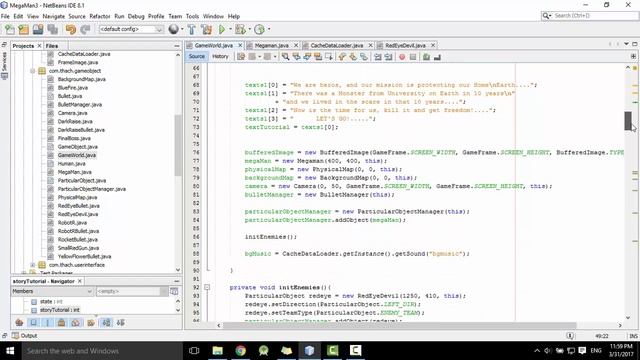Screen dimensions: 640x360
Task: Click the globe browser icon in main toolbar
Action: click(x=173, y=29)
